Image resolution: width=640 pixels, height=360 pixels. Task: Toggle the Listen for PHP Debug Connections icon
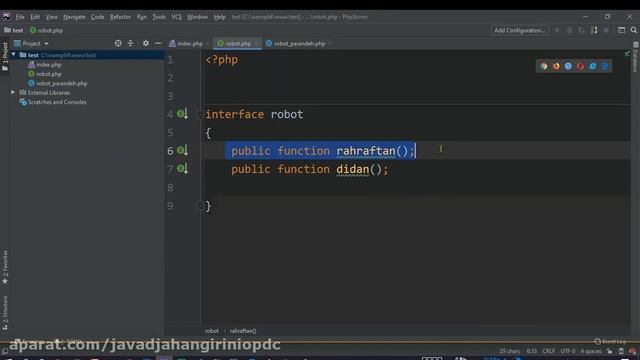pyautogui.click(x=594, y=30)
